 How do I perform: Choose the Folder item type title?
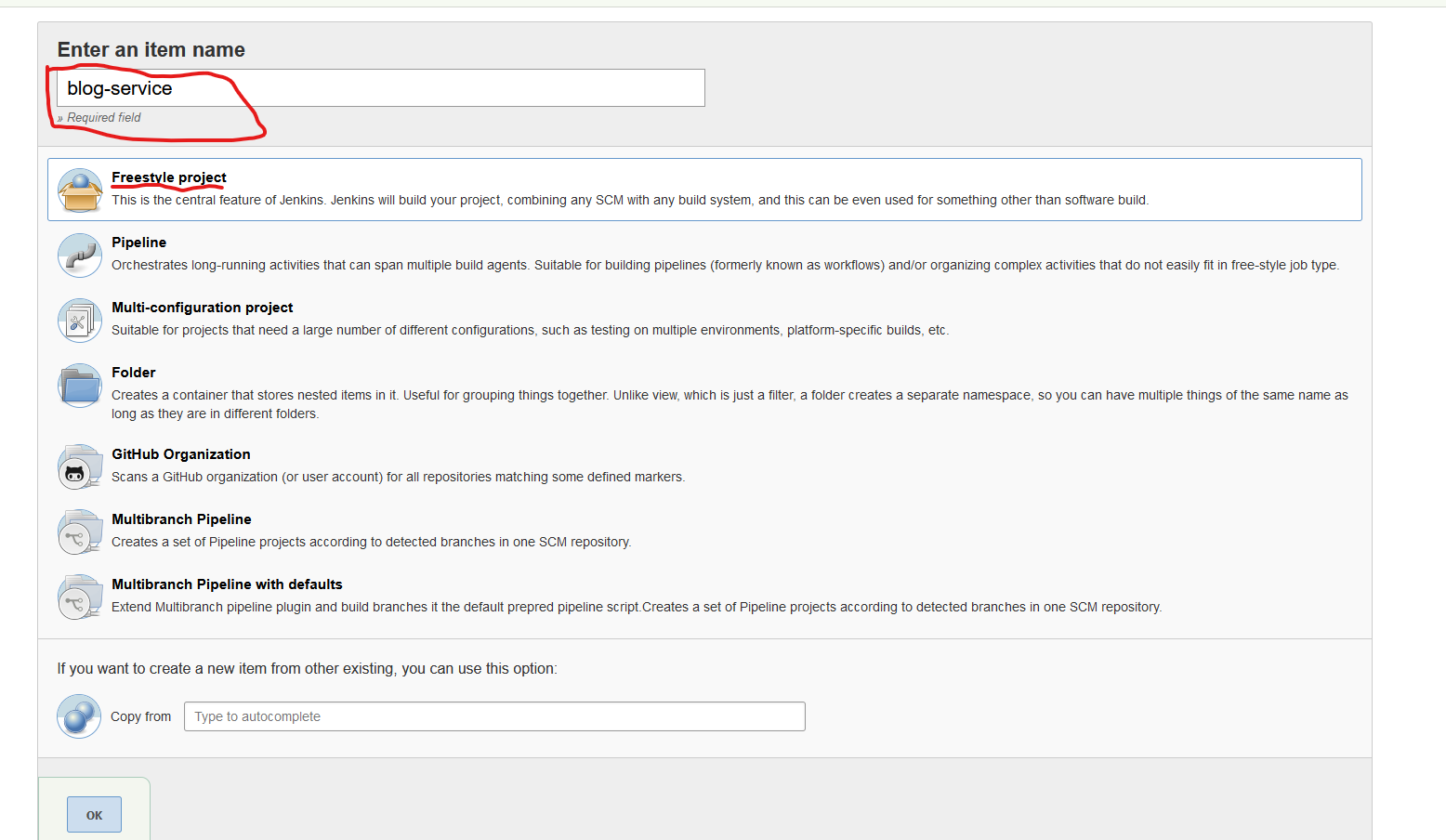tap(134, 373)
